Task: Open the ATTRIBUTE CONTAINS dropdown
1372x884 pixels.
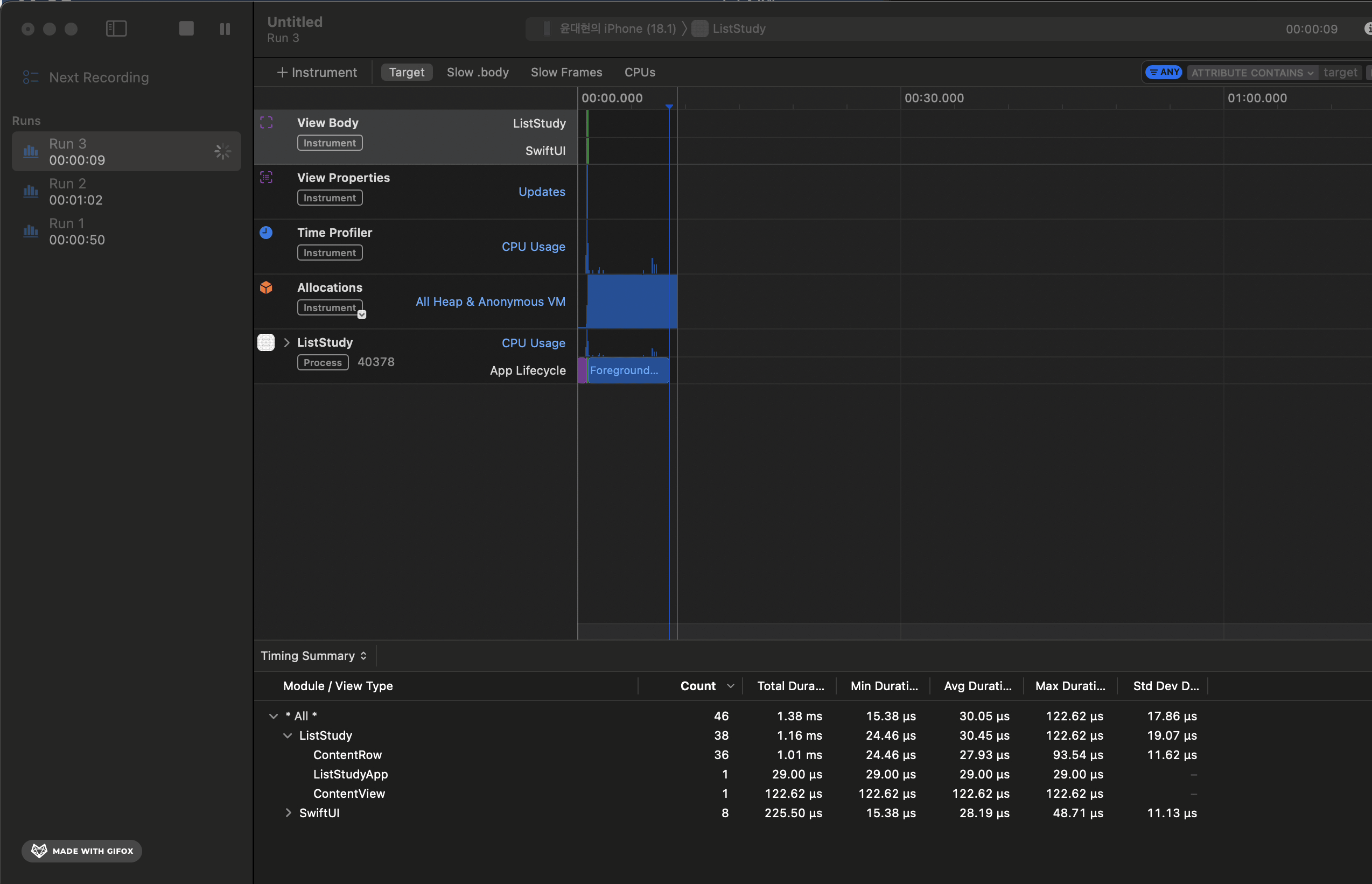Action: [1252, 73]
